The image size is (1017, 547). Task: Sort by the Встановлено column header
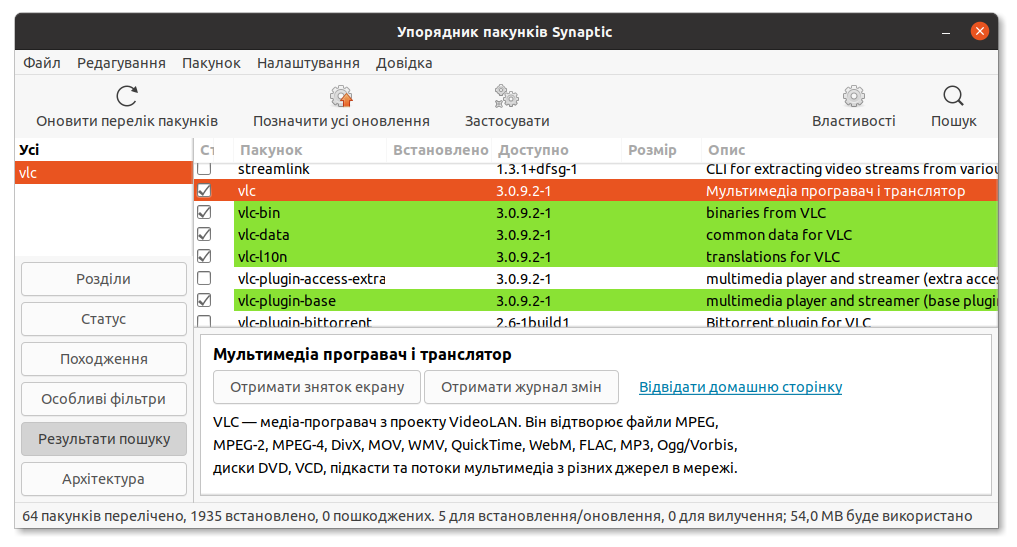click(440, 150)
